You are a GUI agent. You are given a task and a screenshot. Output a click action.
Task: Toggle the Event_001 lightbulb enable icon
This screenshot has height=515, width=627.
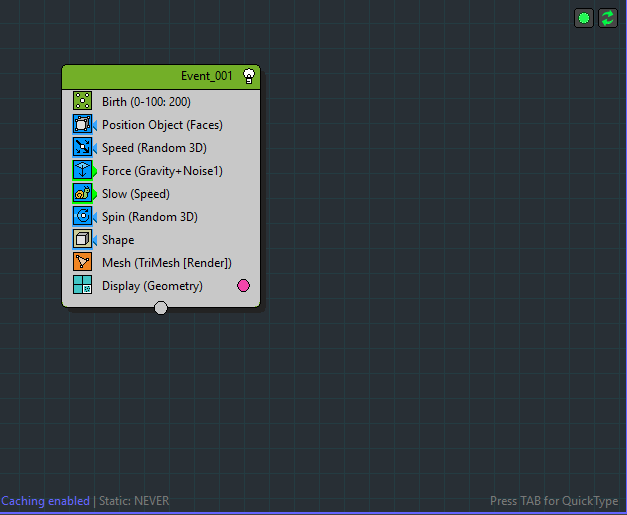point(249,76)
